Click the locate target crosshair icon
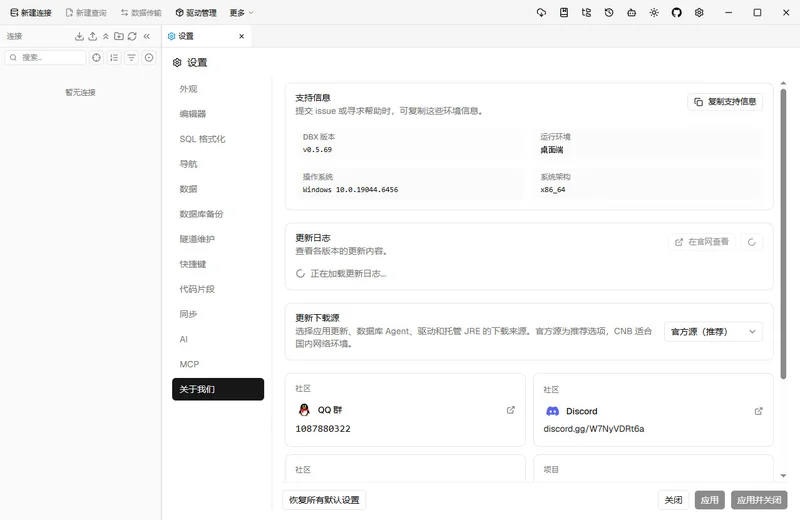 (x=96, y=58)
